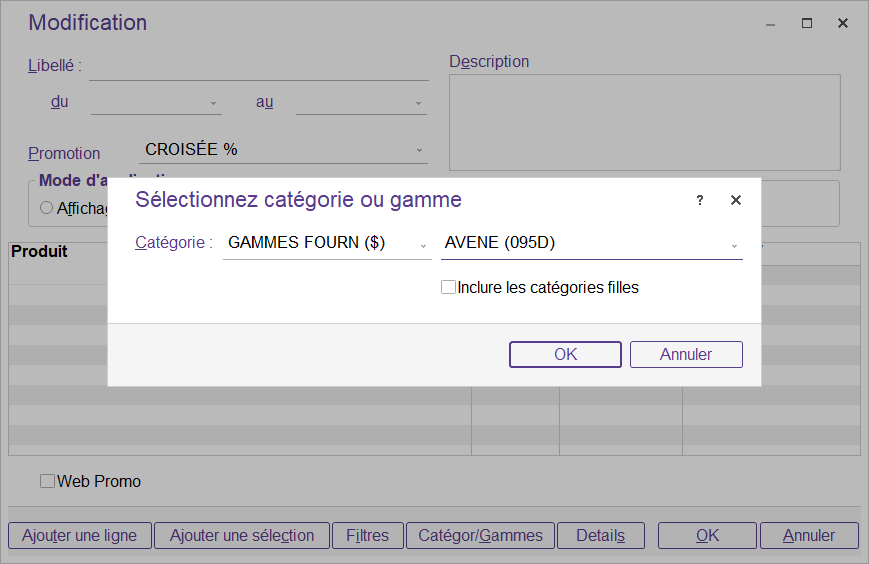The image size is (869, 564).
Task: Click the dialog help question mark icon
Action: [x=700, y=200]
